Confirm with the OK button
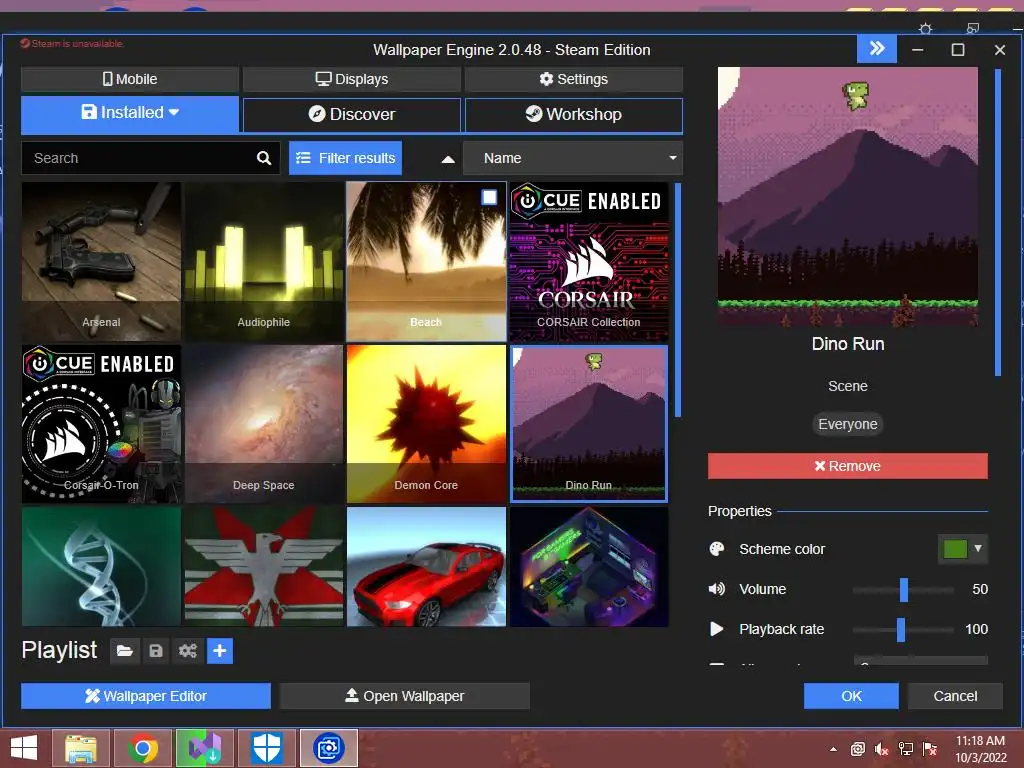This screenshot has width=1024, height=768. tap(851, 696)
